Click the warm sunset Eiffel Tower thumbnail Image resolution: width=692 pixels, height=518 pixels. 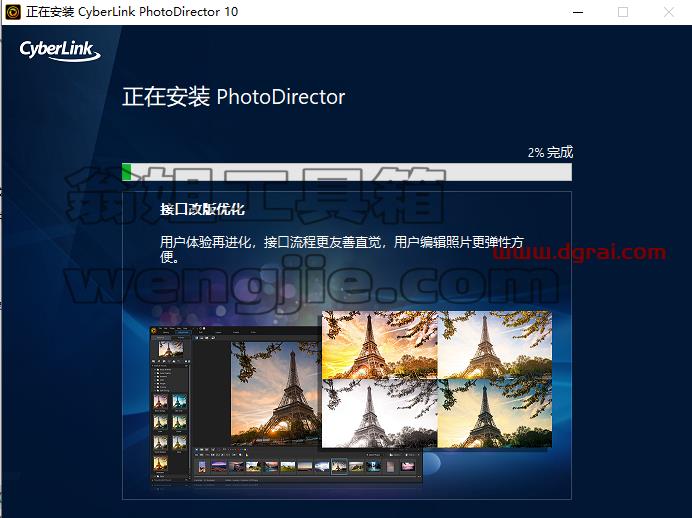tap(380, 345)
